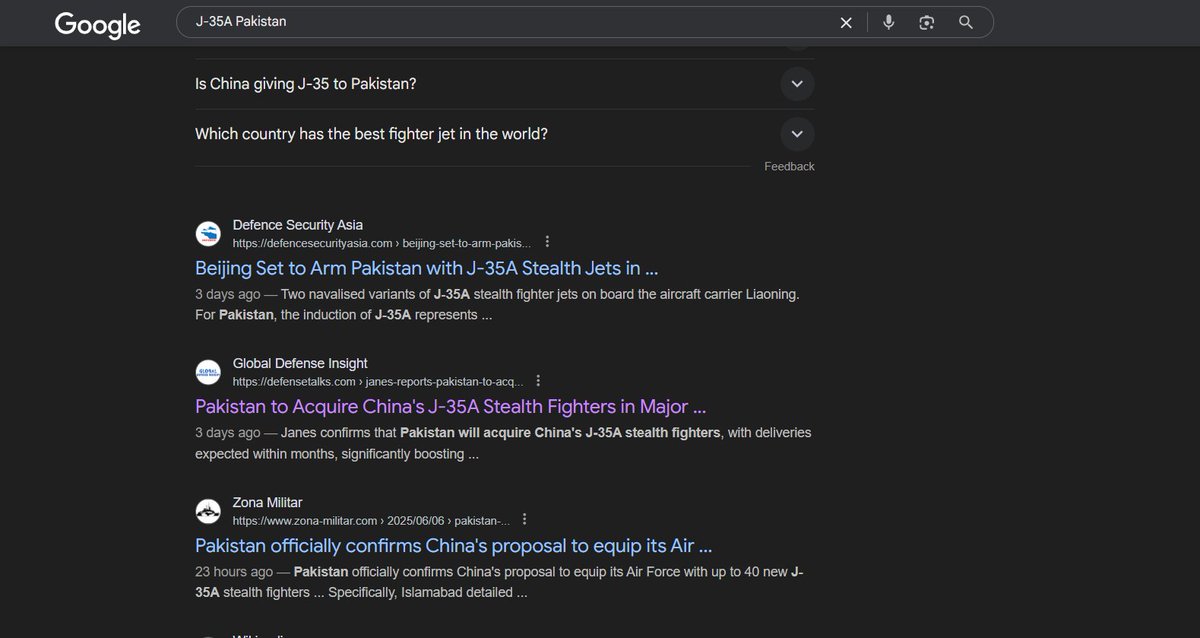Click 'Global Defense Insight' site name

(x=300, y=364)
